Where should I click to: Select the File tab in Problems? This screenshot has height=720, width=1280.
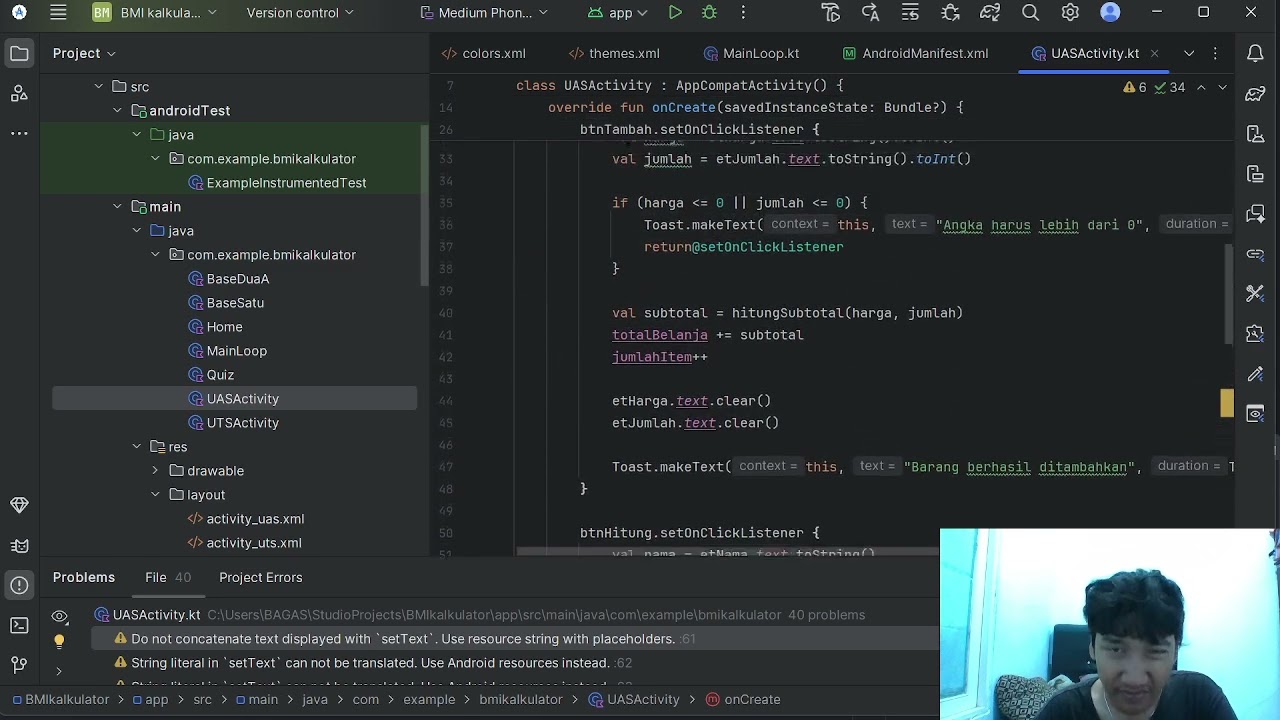[167, 577]
